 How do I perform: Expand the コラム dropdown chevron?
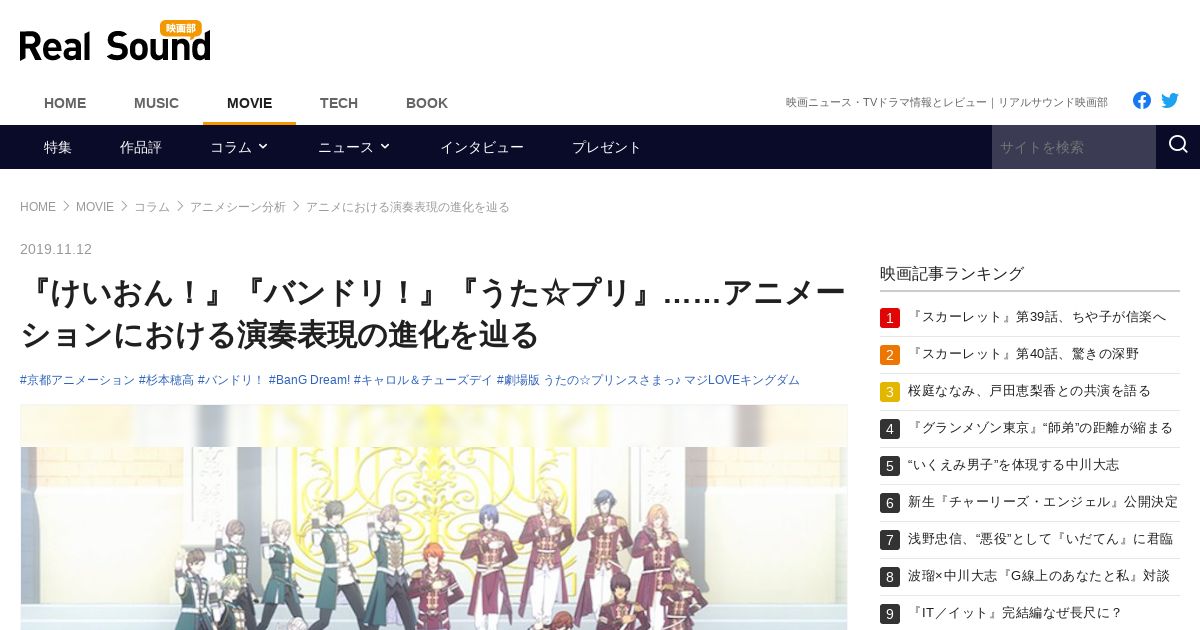pyautogui.click(x=263, y=146)
